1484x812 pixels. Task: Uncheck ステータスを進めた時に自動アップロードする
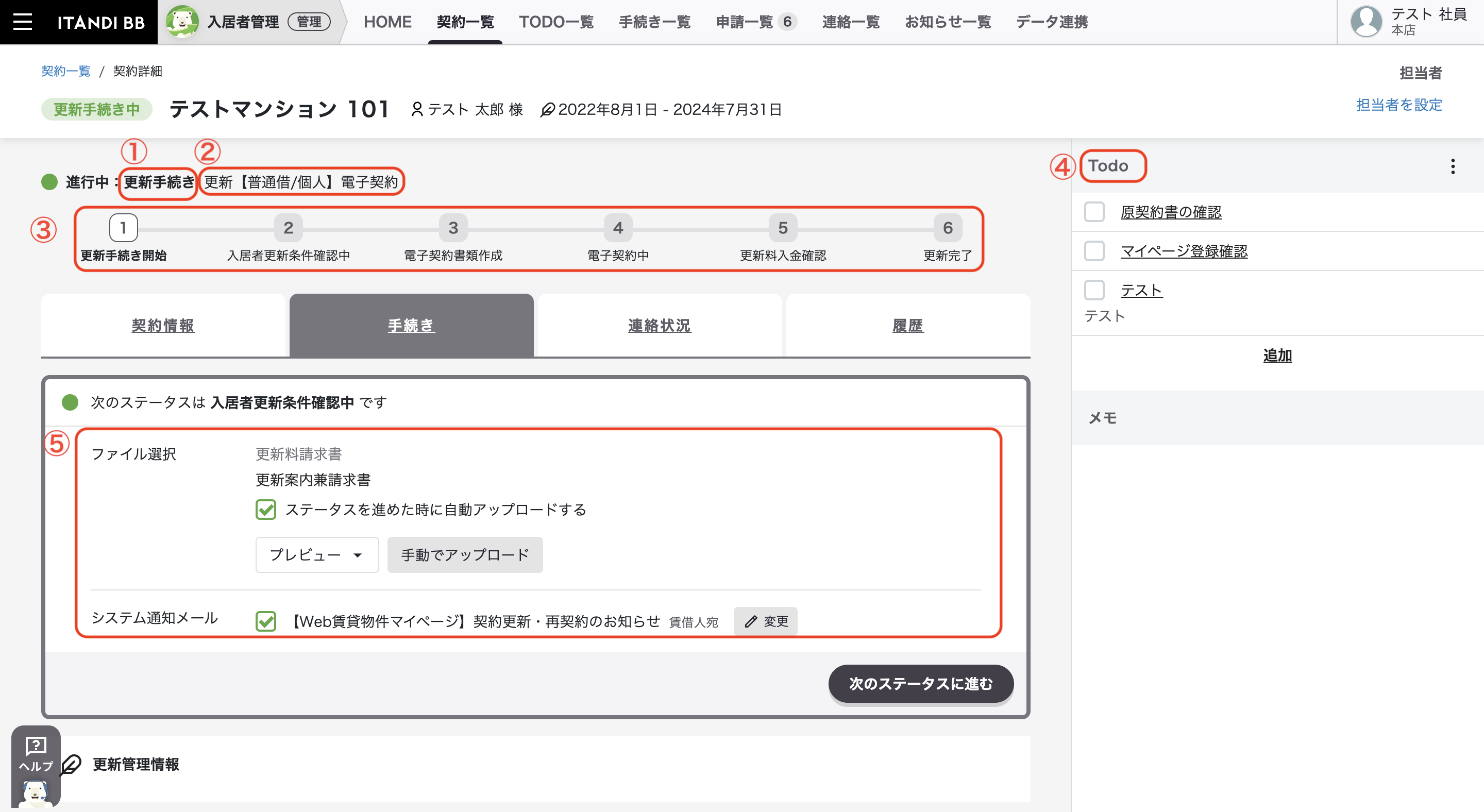point(265,510)
